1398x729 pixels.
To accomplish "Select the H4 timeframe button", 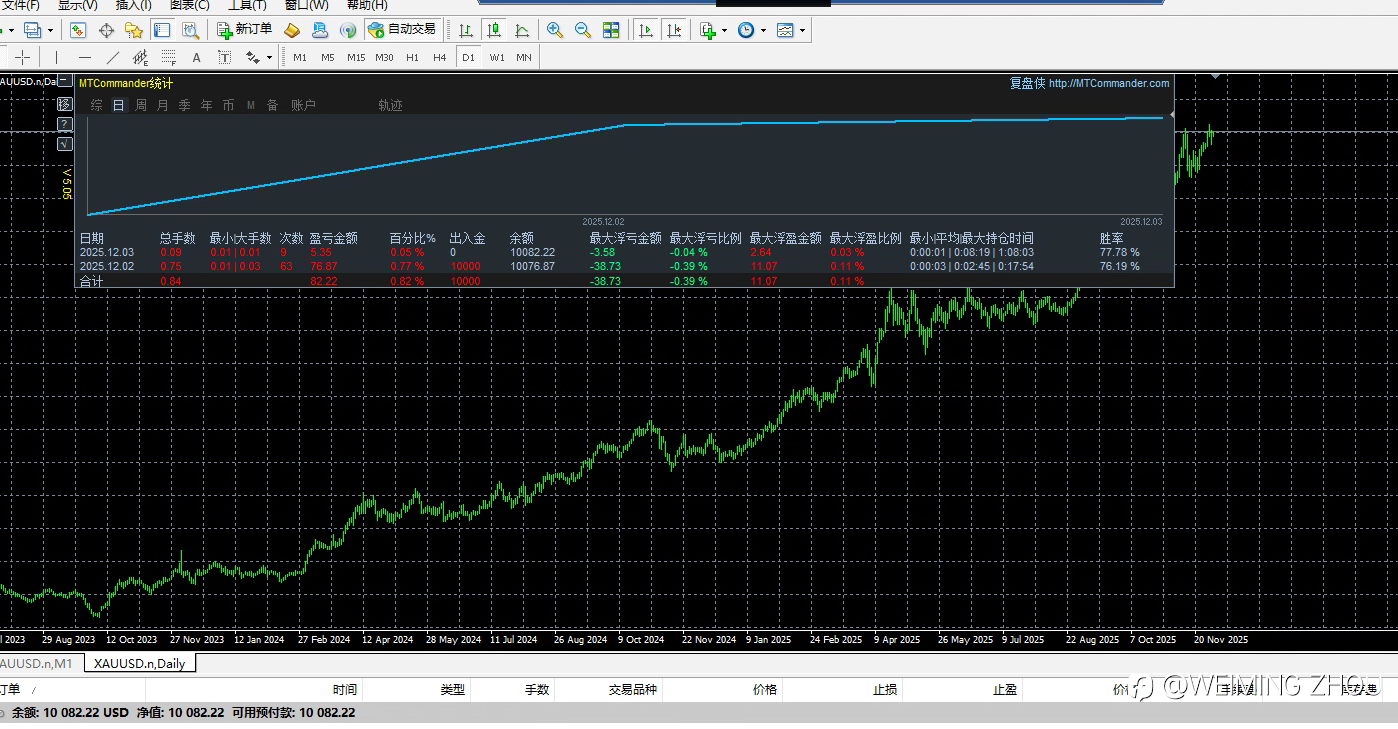I will pos(439,57).
